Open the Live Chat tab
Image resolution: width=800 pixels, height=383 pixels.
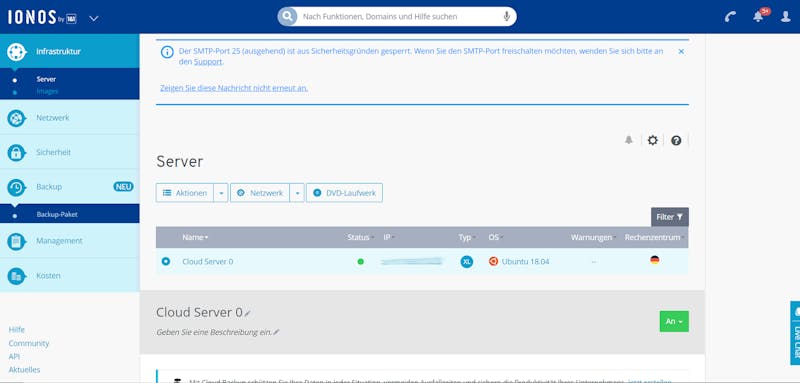tap(795, 333)
